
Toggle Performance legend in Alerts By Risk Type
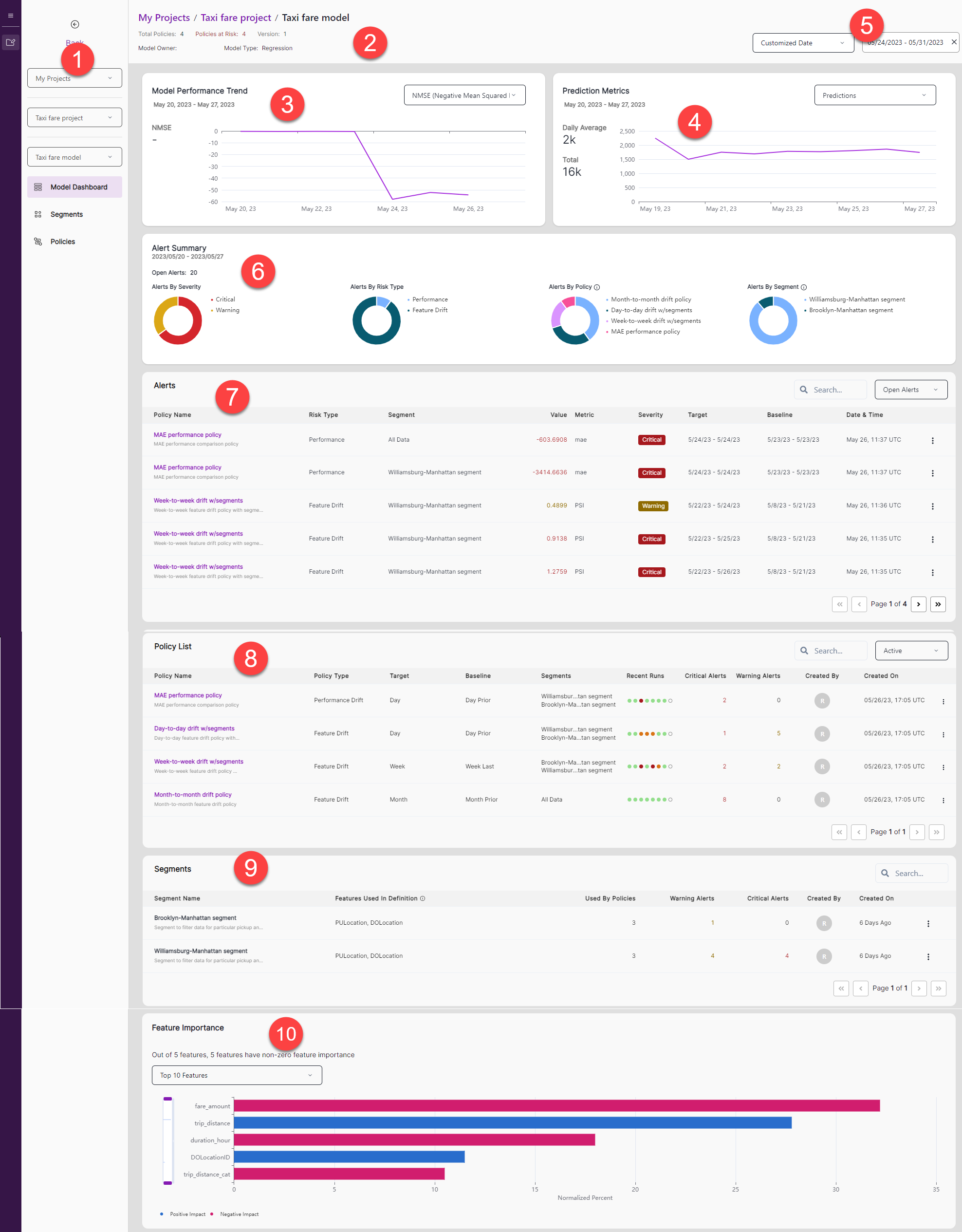[x=427, y=299]
